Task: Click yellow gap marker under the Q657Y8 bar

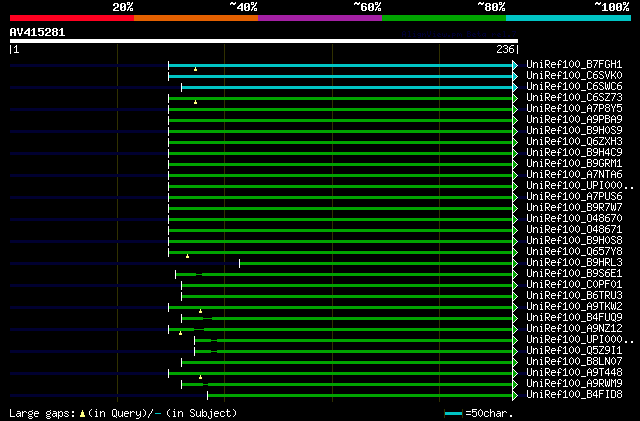Action: 187,256
